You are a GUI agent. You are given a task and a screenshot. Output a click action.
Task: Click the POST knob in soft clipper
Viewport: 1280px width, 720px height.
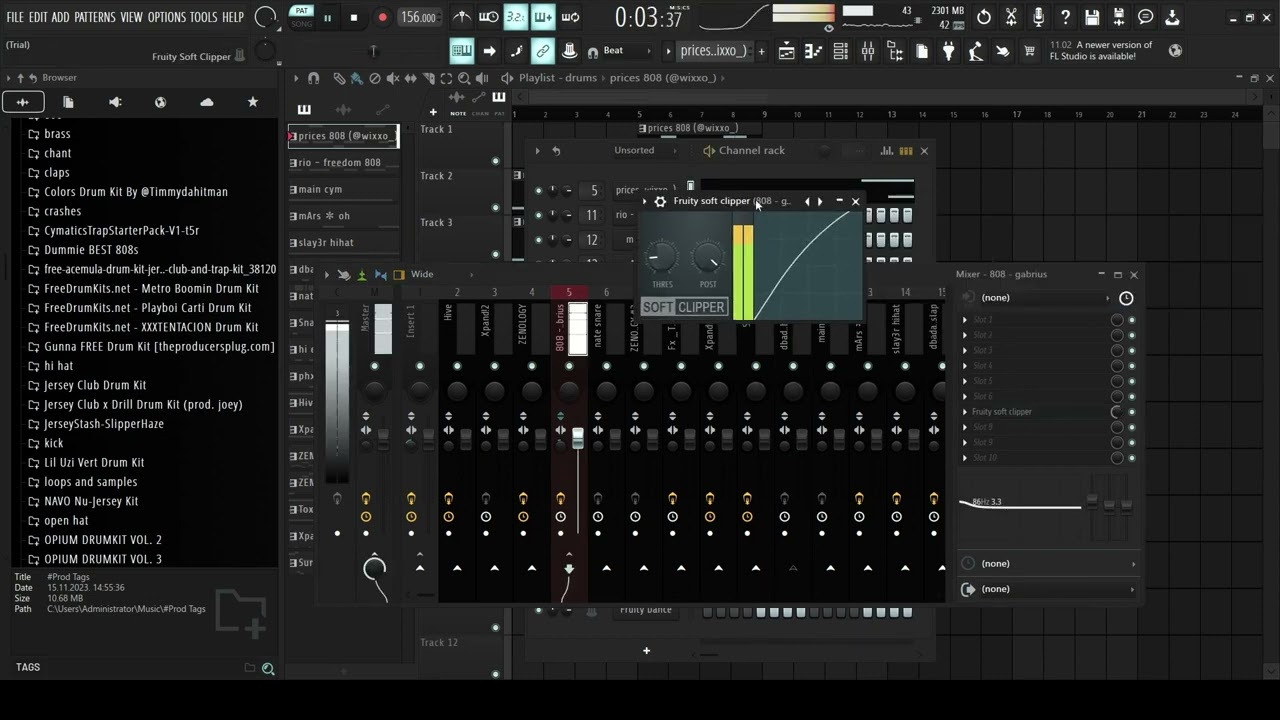(x=707, y=259)
